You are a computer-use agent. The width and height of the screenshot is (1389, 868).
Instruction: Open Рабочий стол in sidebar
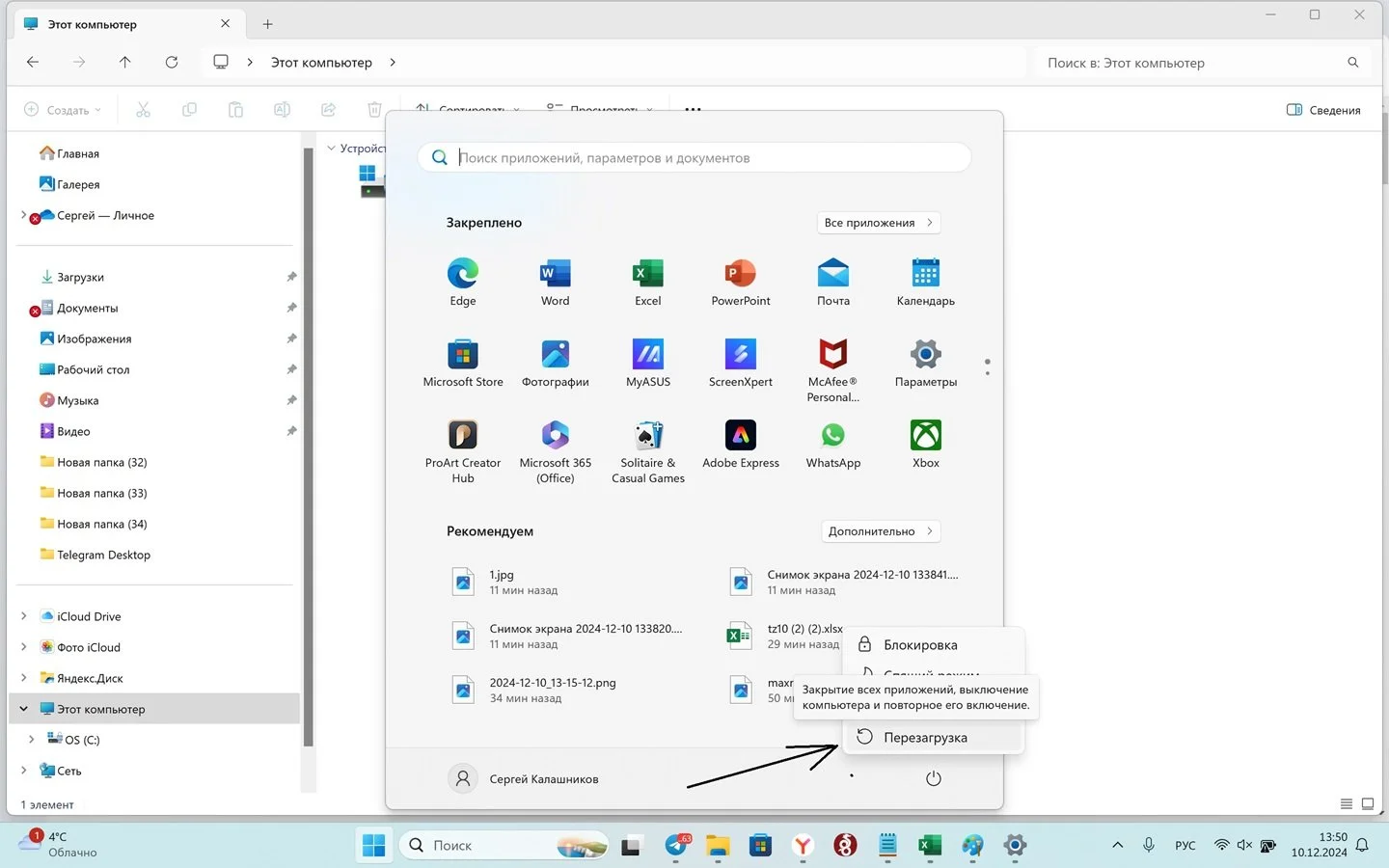click(93, 369)
